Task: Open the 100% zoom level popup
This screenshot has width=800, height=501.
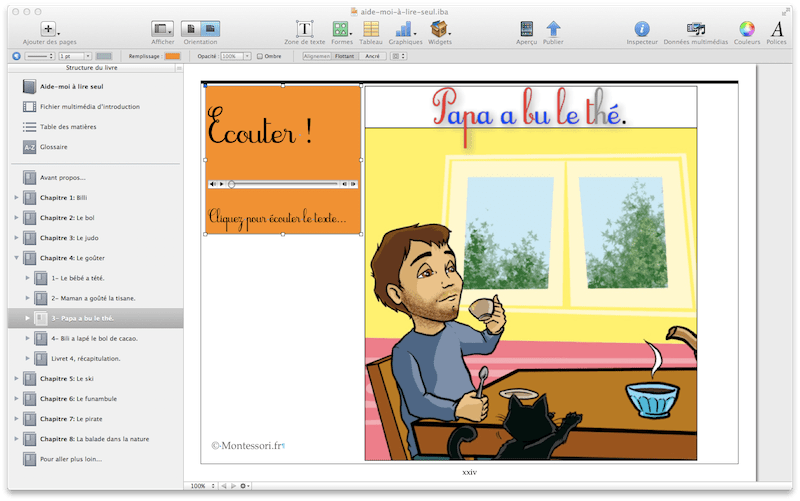Action: (x=202, y=486)
